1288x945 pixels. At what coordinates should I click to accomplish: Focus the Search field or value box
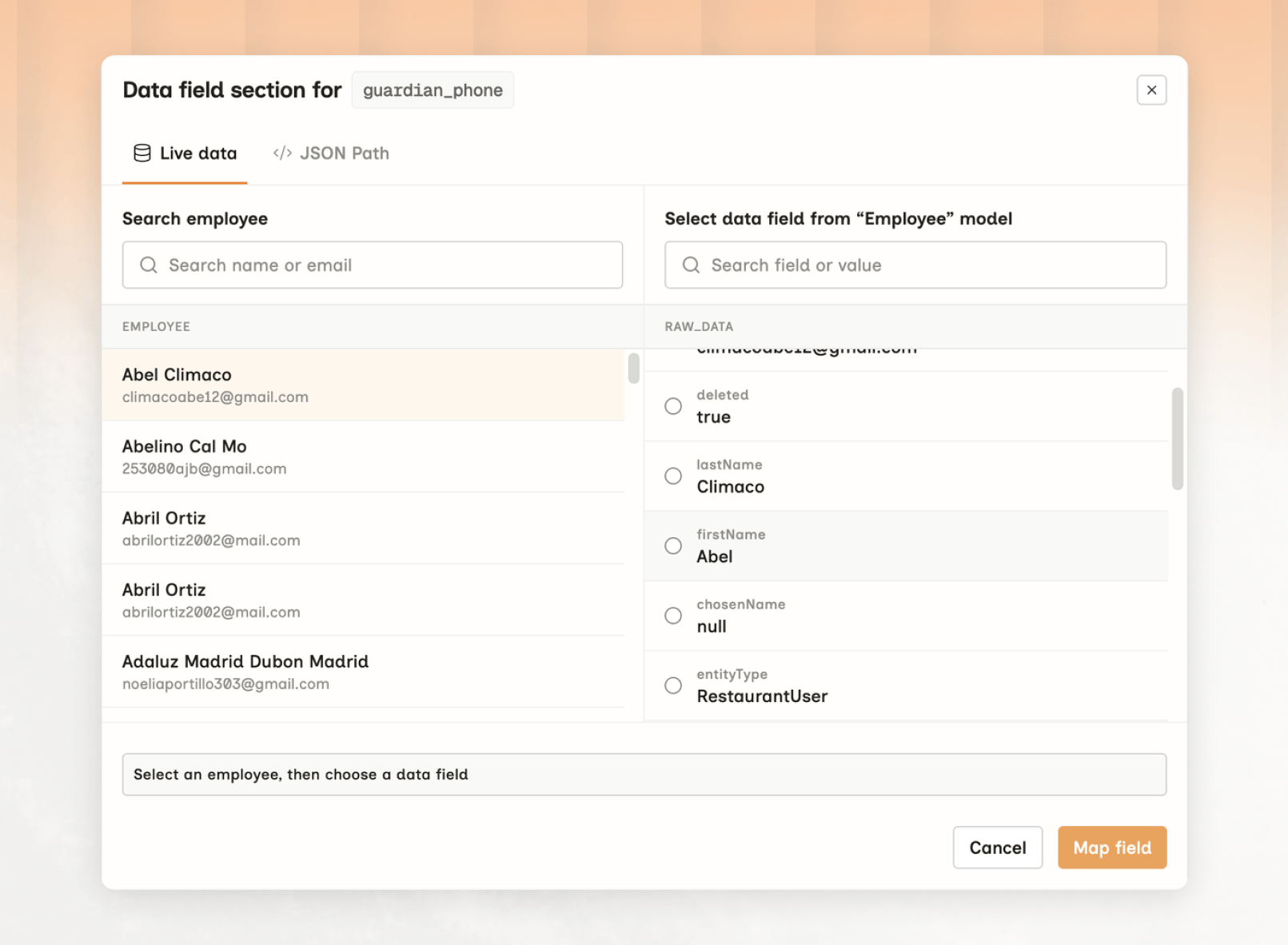(x=915, y=265)
